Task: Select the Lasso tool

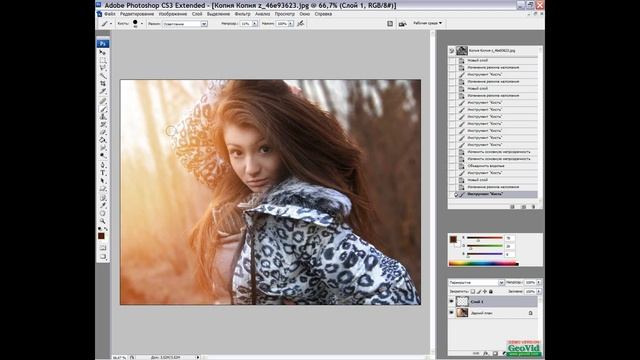Action: pos(102,68)
